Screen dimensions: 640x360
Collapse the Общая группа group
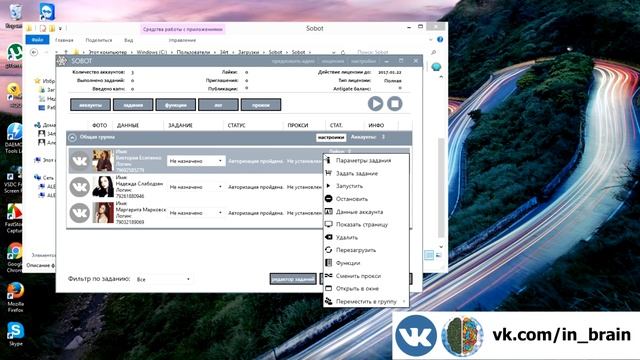pos(72,138)
